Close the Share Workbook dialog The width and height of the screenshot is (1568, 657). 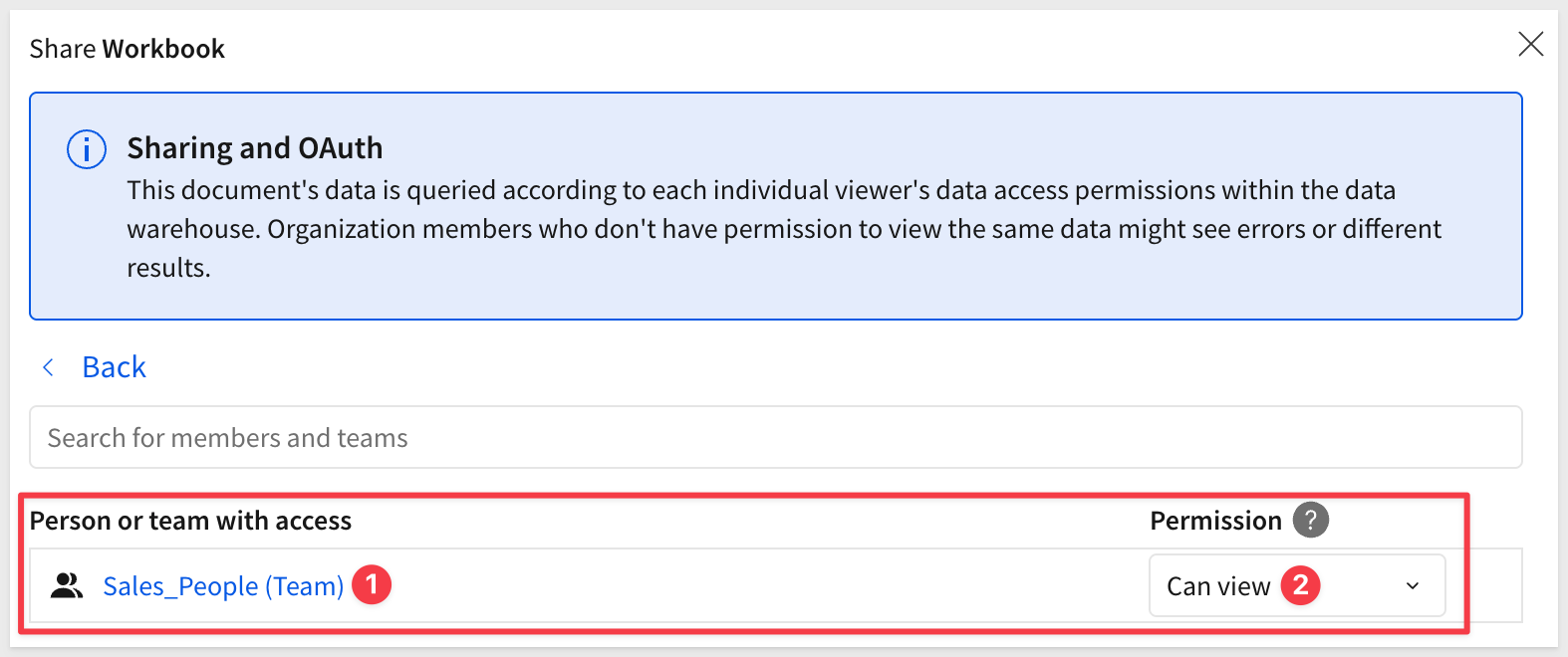[x=1530, y=45]
